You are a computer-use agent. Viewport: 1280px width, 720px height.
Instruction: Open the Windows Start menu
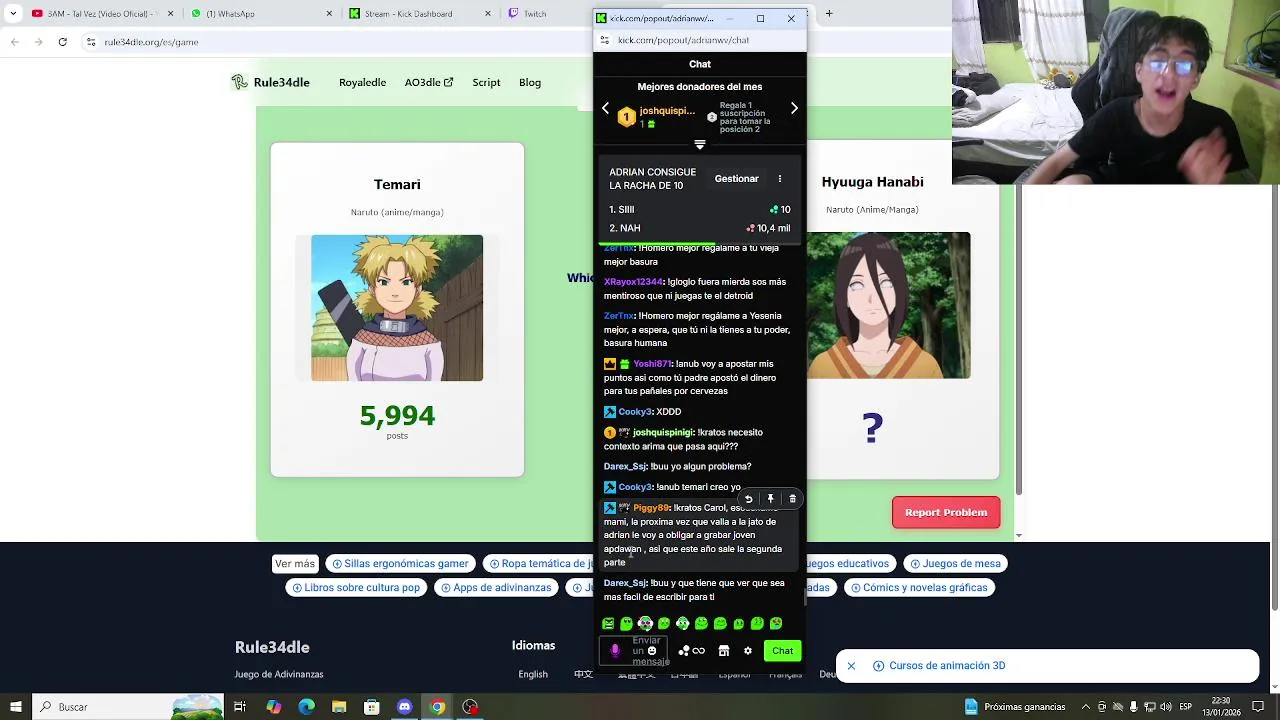pyautogui.click(x=15, y=707)
